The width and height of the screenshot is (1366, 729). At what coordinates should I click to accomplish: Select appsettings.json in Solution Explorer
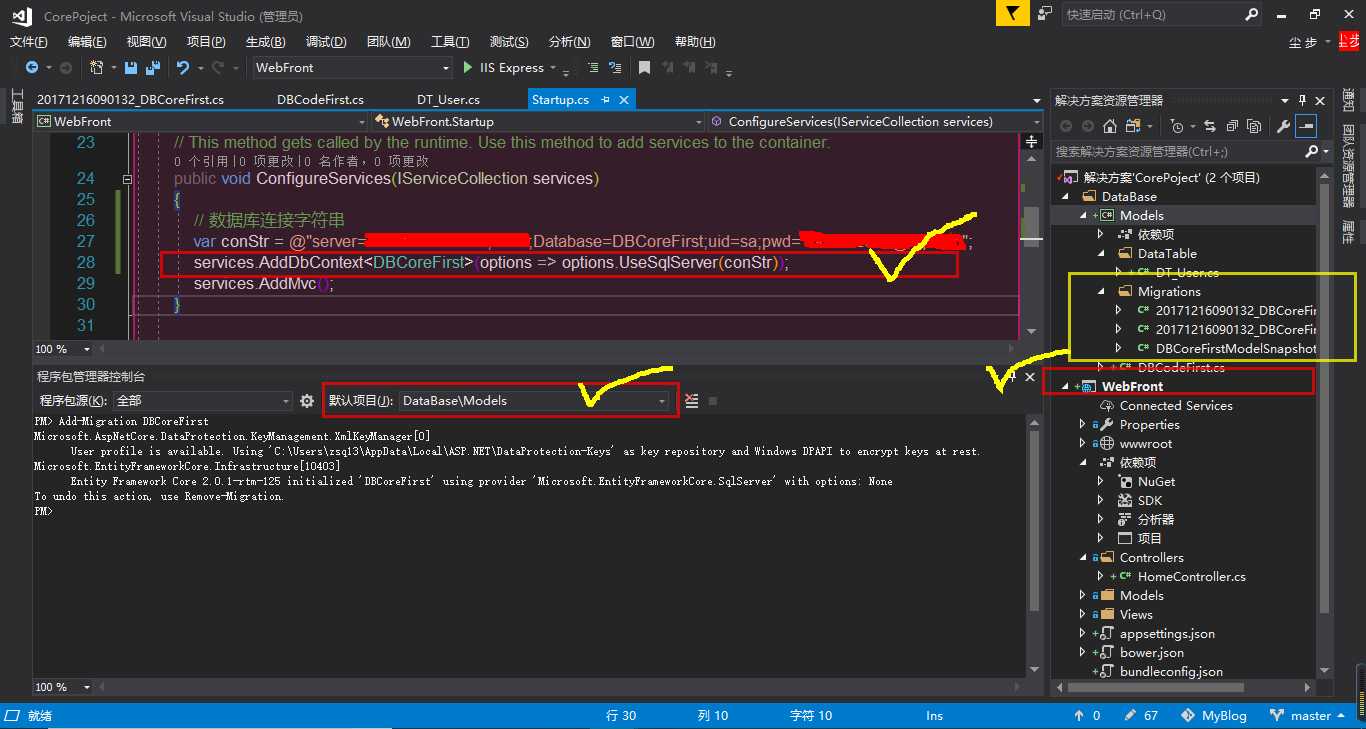tap(1167, 633)
